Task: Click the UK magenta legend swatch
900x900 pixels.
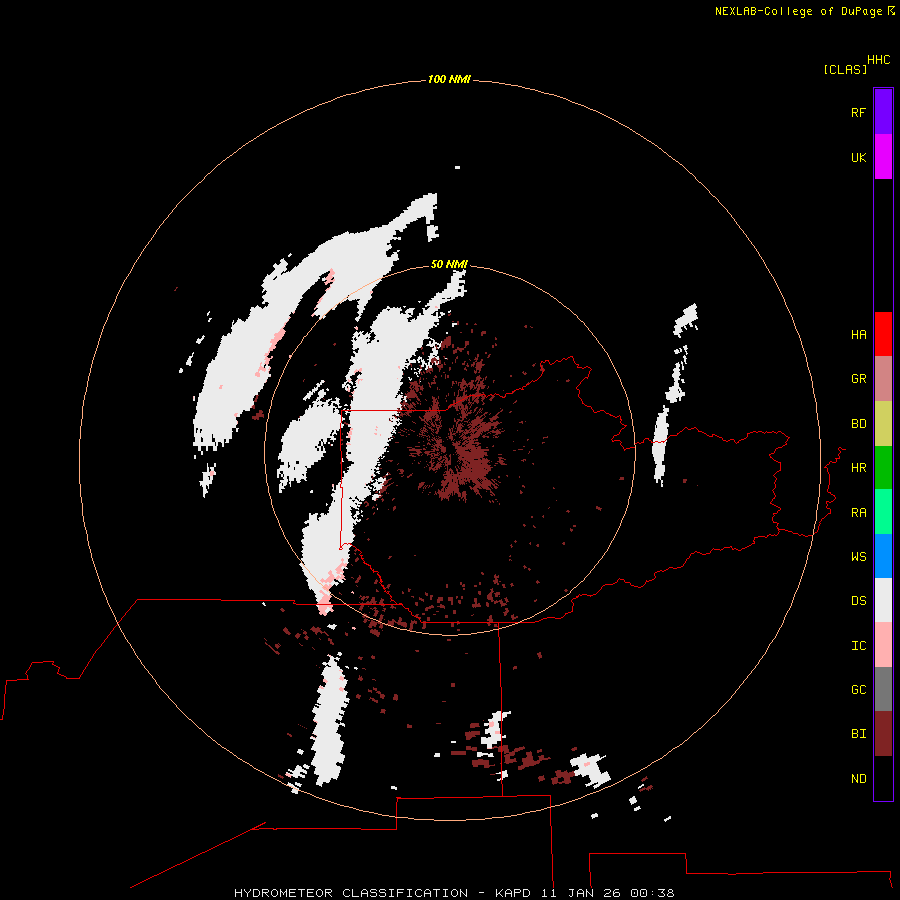Action: click(x=883, y=157)
